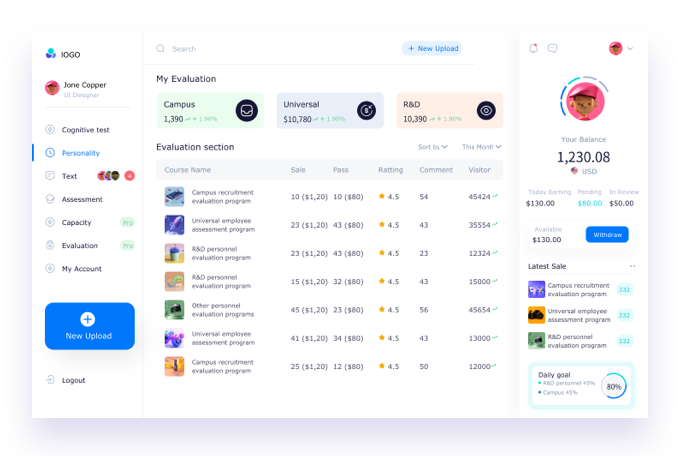Click the notification bell icon
Viewport: 680px width, 456px height.
(x=533, y=48)
